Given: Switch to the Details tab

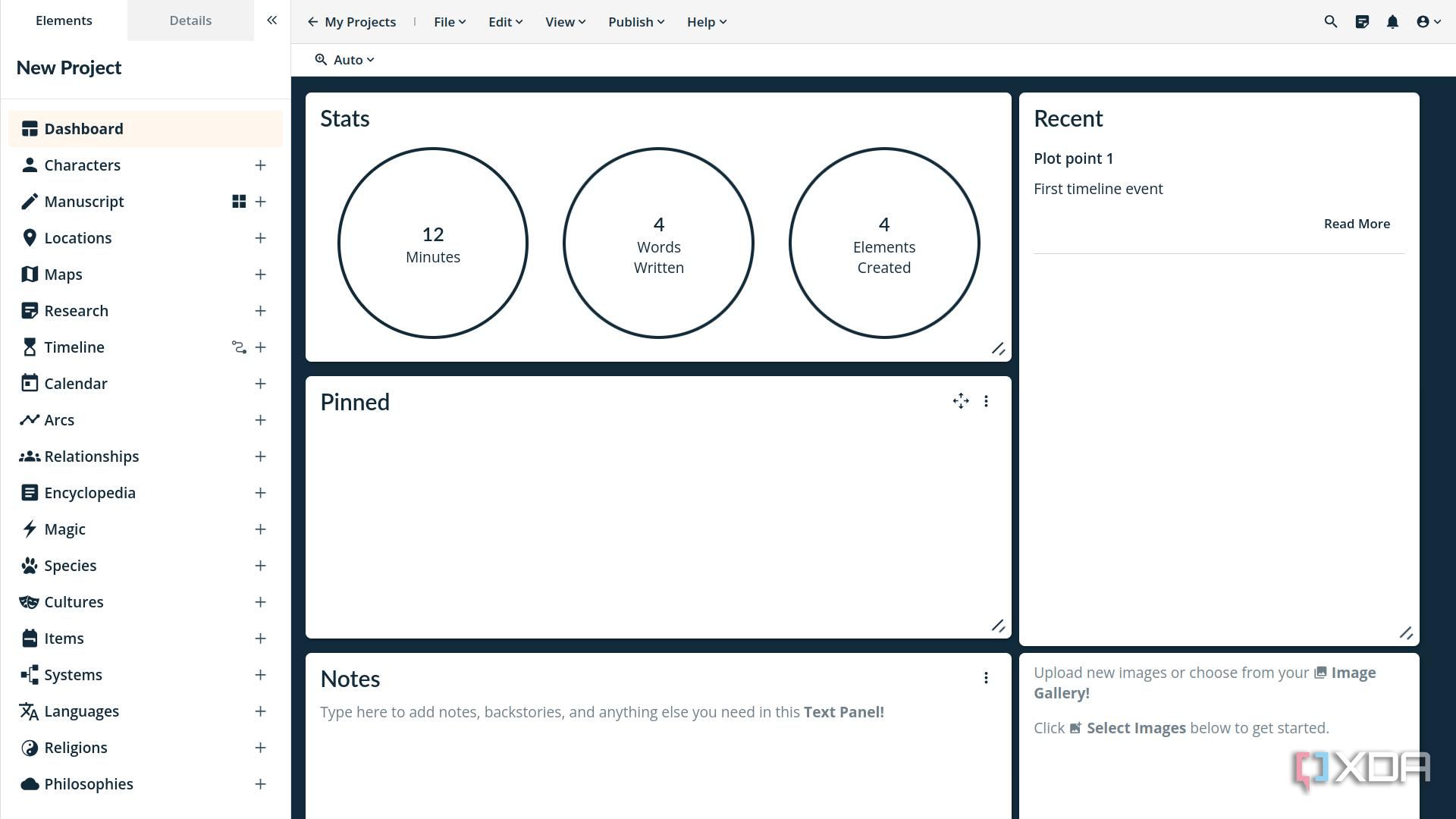Looking at the screenshot, I should pos(190,20).
